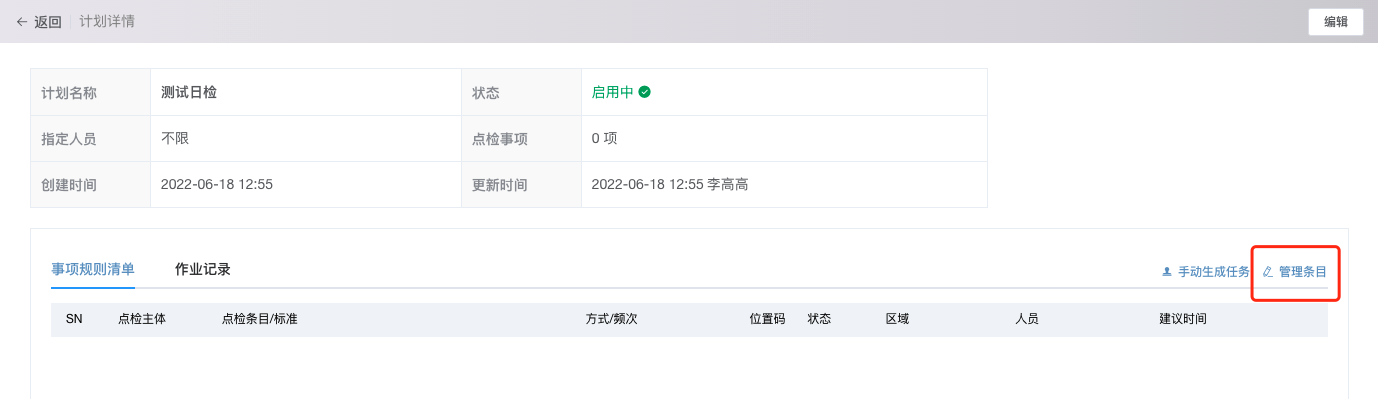
Task: Click the back arrow icon
Action: [22, 21]
